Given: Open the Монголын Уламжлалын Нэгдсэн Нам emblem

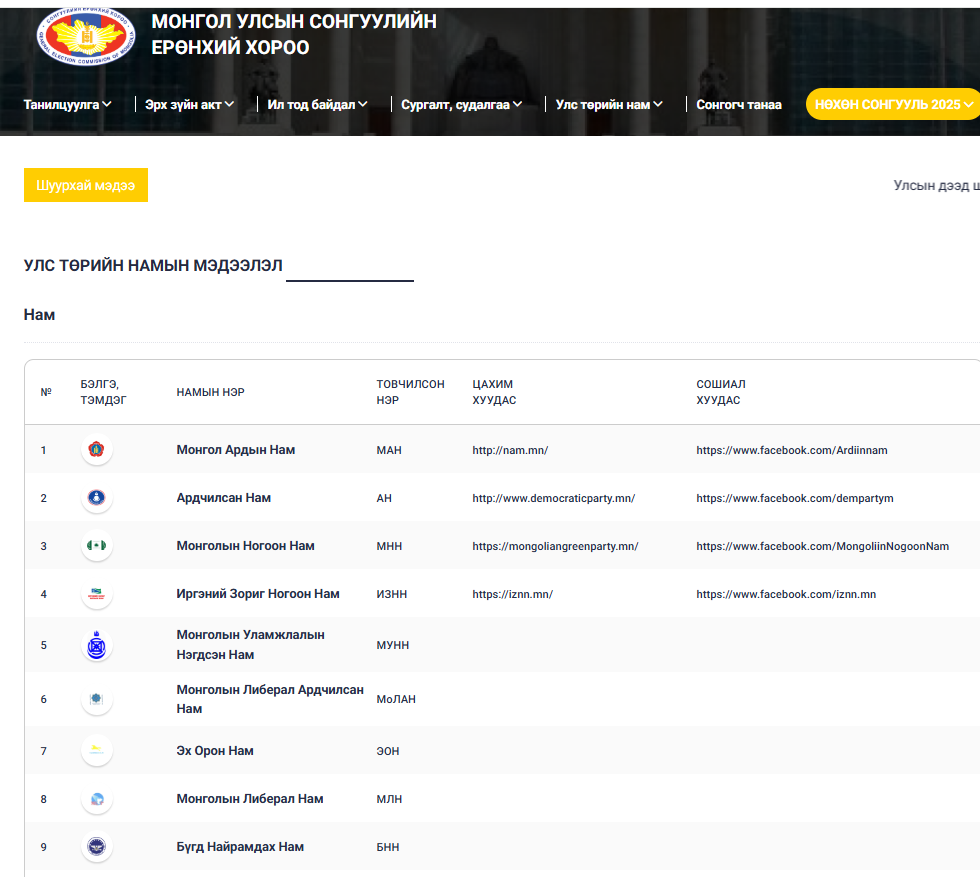Looking at the screenshot, I should 97,645.
